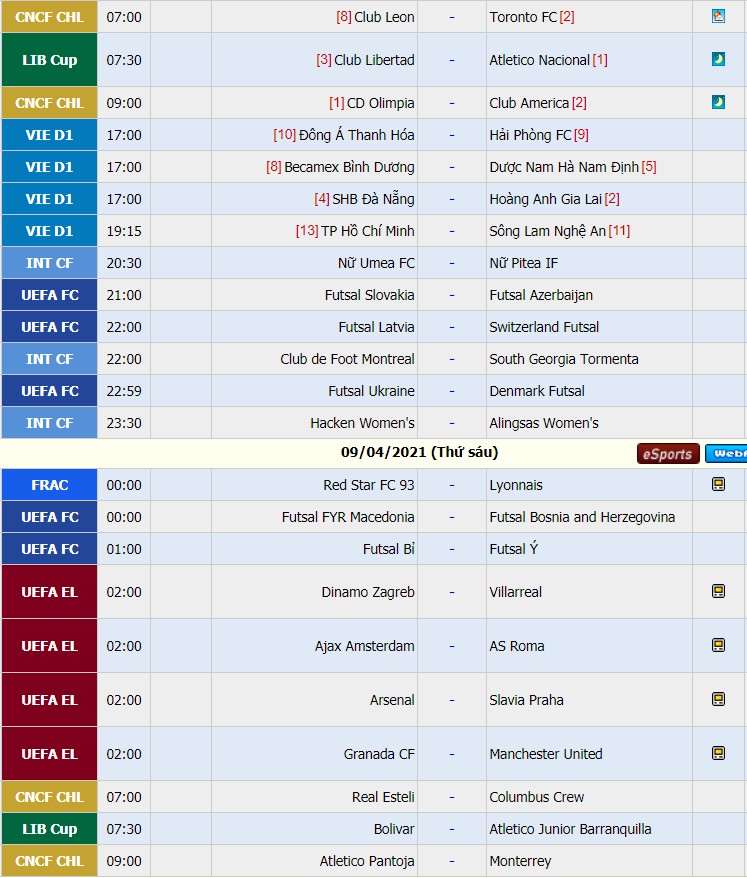Open team Denmark Futsal

point(537,391)
